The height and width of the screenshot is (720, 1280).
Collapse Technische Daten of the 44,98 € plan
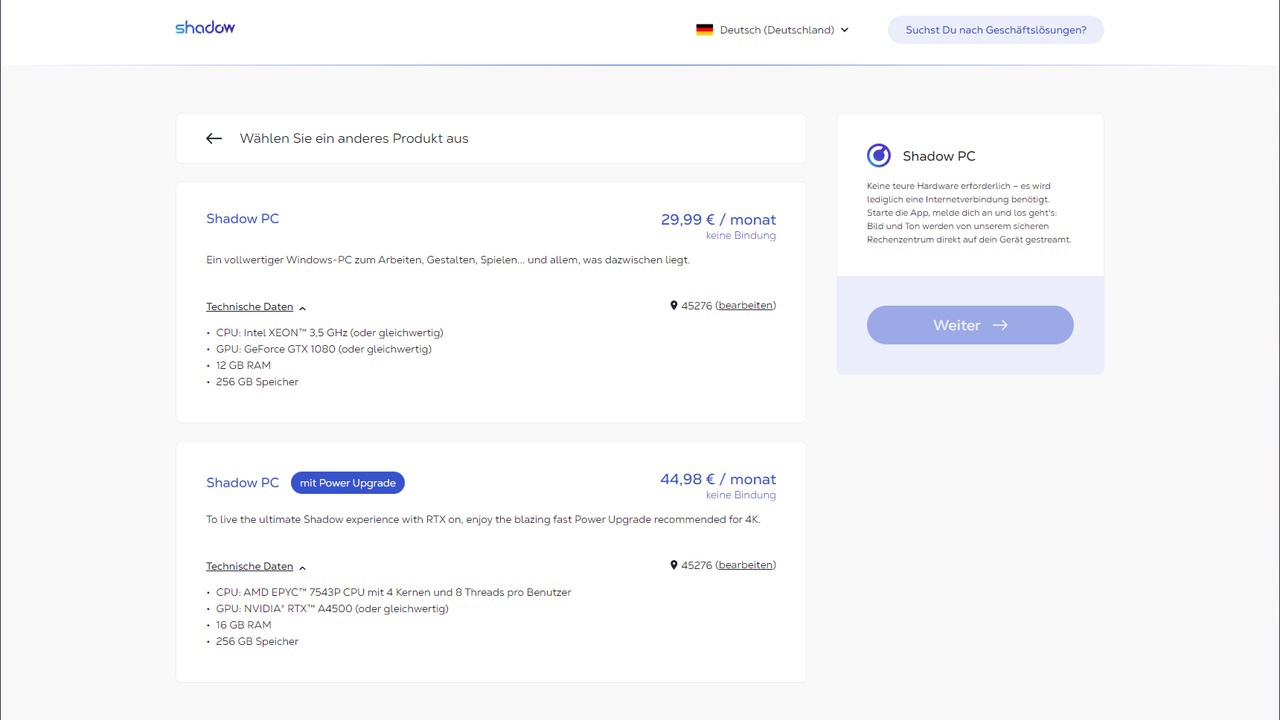256,567
